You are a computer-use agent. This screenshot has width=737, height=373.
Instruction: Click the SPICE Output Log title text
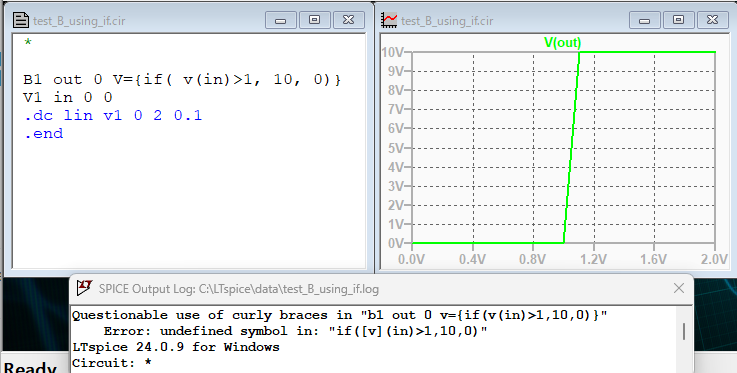coord(239,288)
